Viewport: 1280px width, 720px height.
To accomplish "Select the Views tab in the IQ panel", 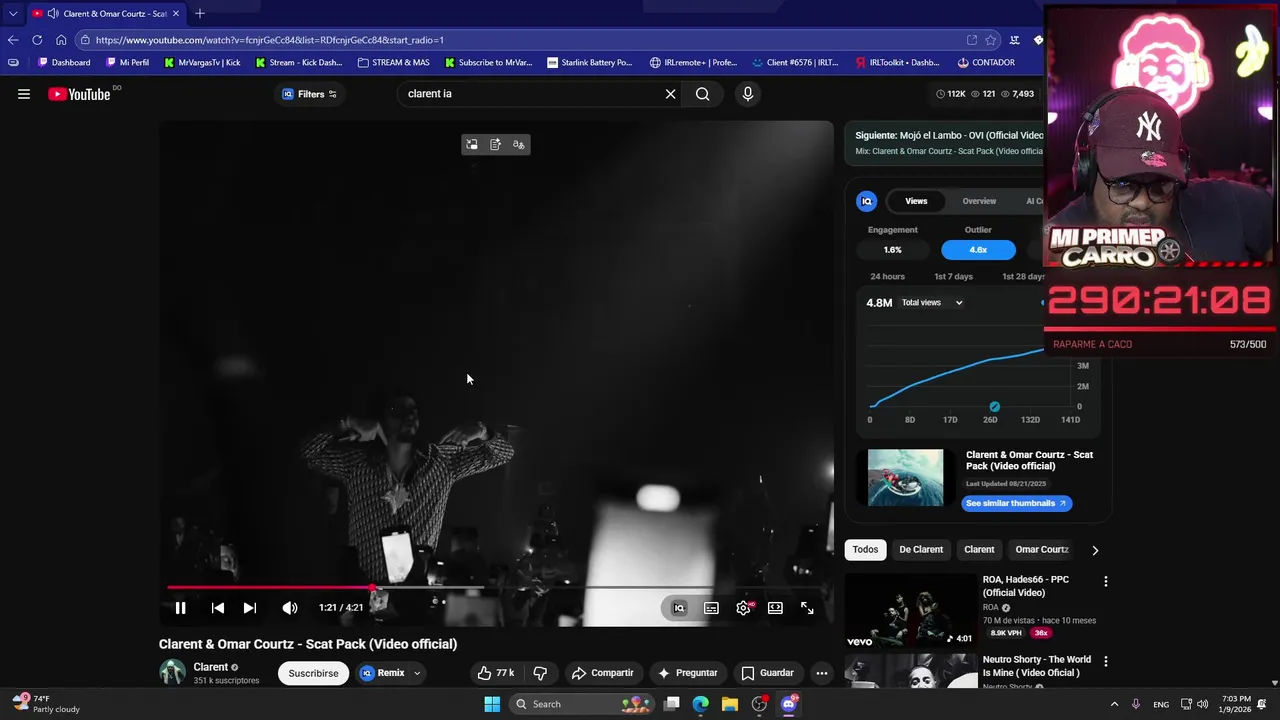I will (x=916, y=201).
